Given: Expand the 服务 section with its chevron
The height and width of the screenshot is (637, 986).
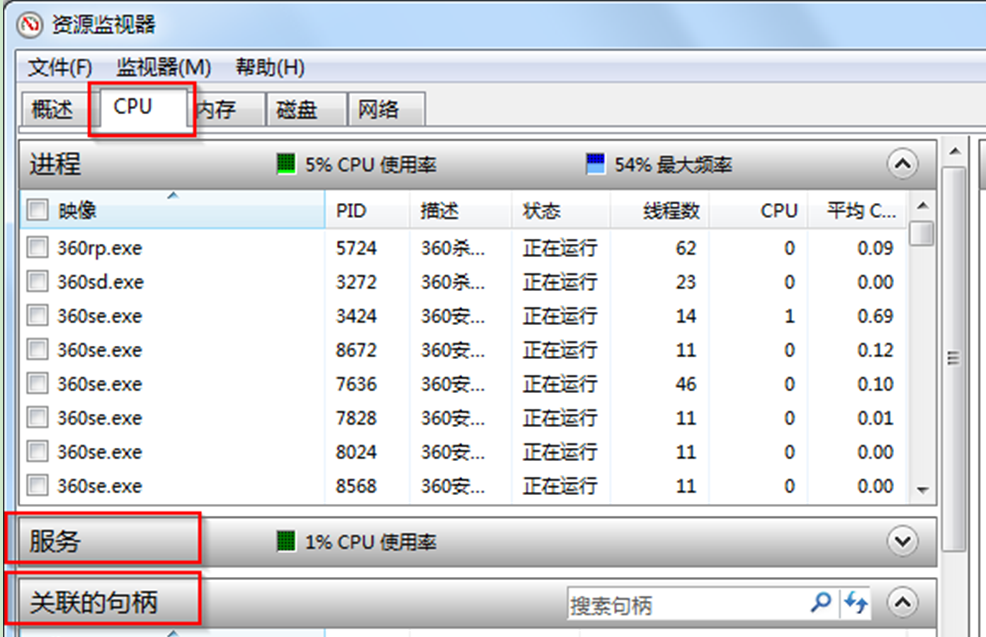Looking at the screenshot, I should 902,541.
